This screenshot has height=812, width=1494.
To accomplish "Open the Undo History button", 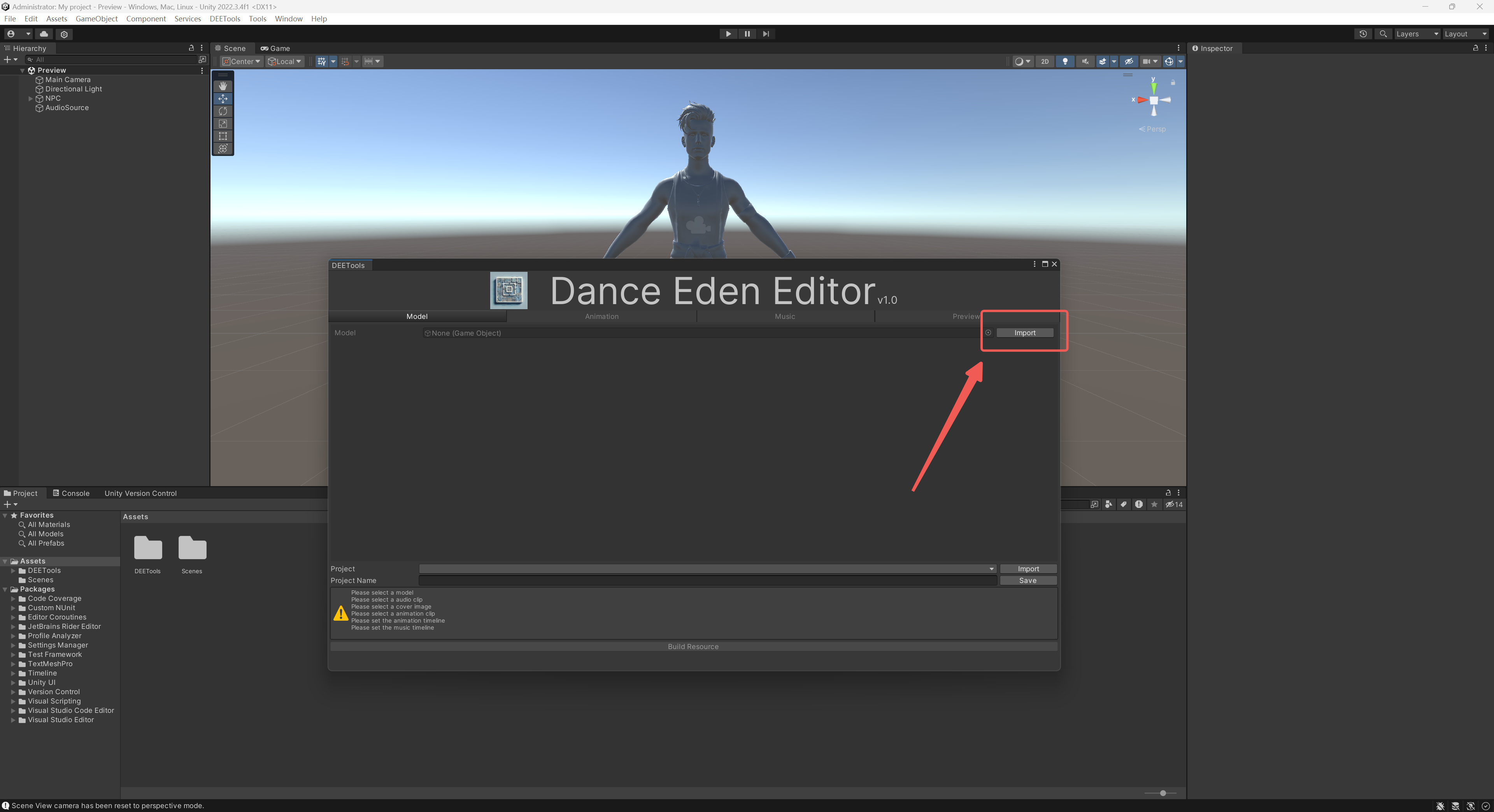I will 1363,33.
